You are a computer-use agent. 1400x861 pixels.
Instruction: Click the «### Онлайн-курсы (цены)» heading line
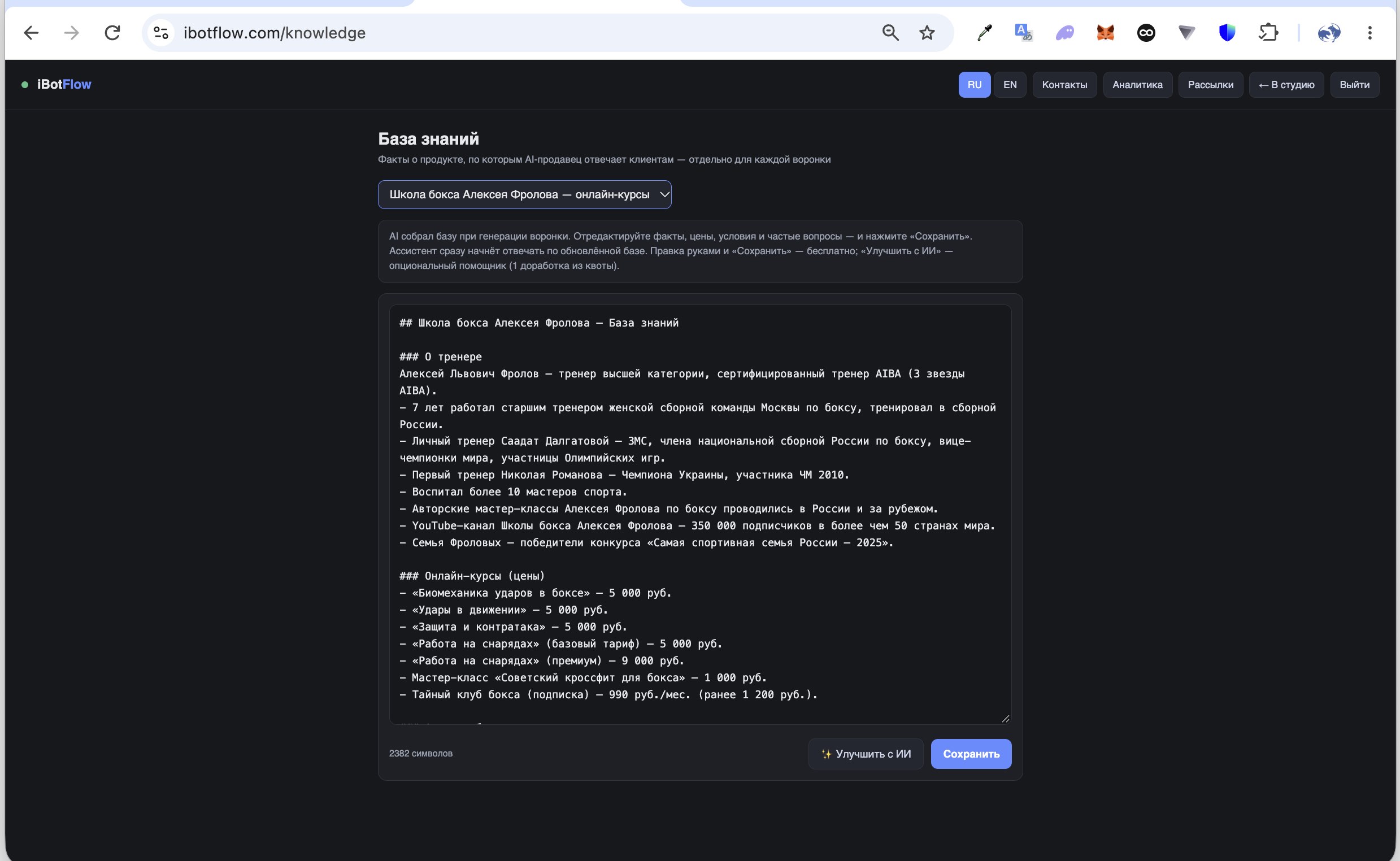(472, 576)
